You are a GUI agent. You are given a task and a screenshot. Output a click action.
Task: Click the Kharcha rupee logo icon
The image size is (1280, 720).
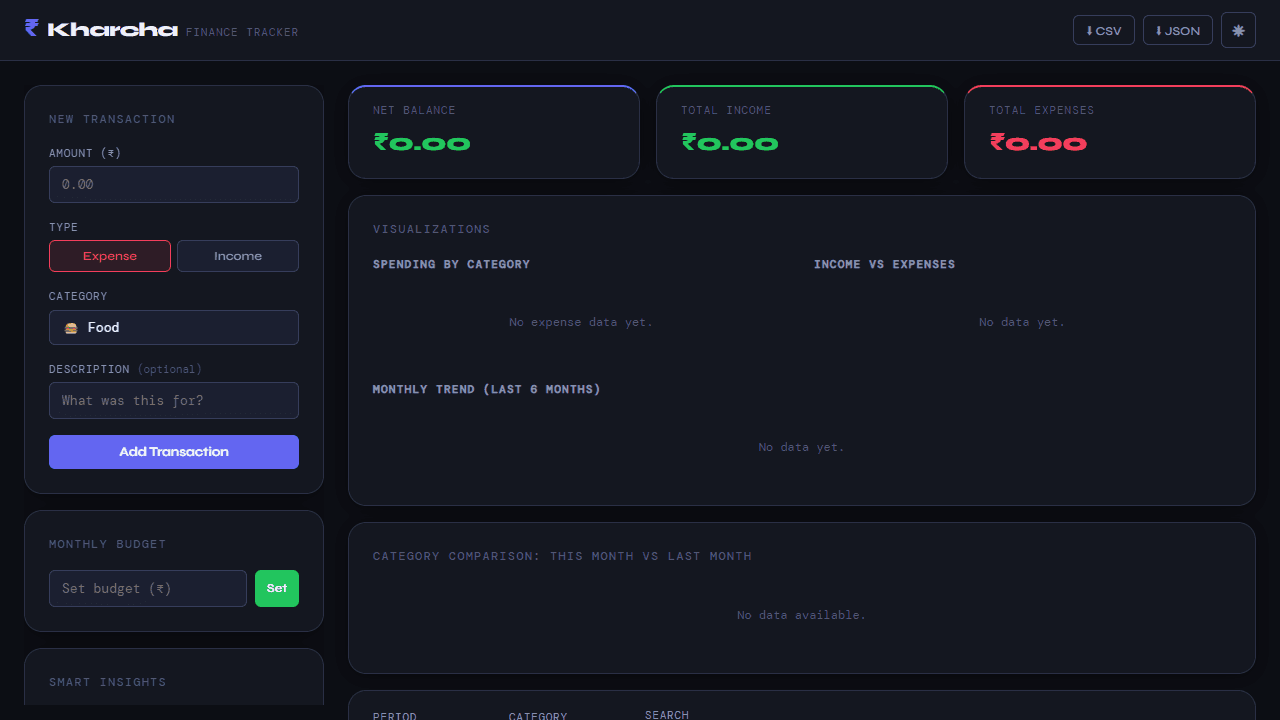pos(32,28)
